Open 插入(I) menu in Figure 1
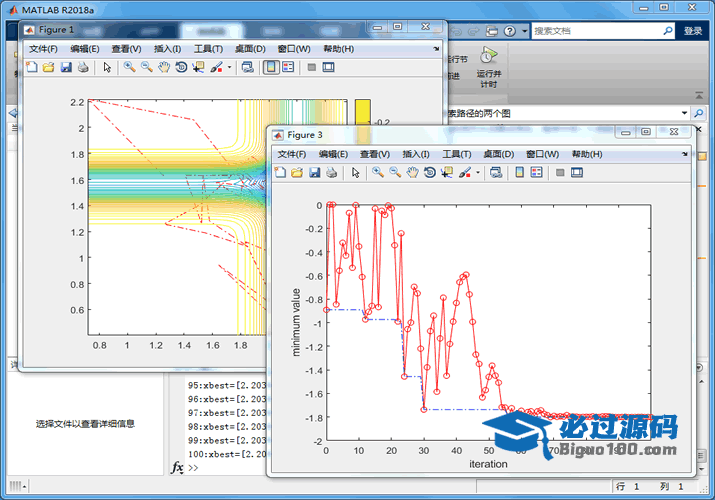 [x=167, y=49]
